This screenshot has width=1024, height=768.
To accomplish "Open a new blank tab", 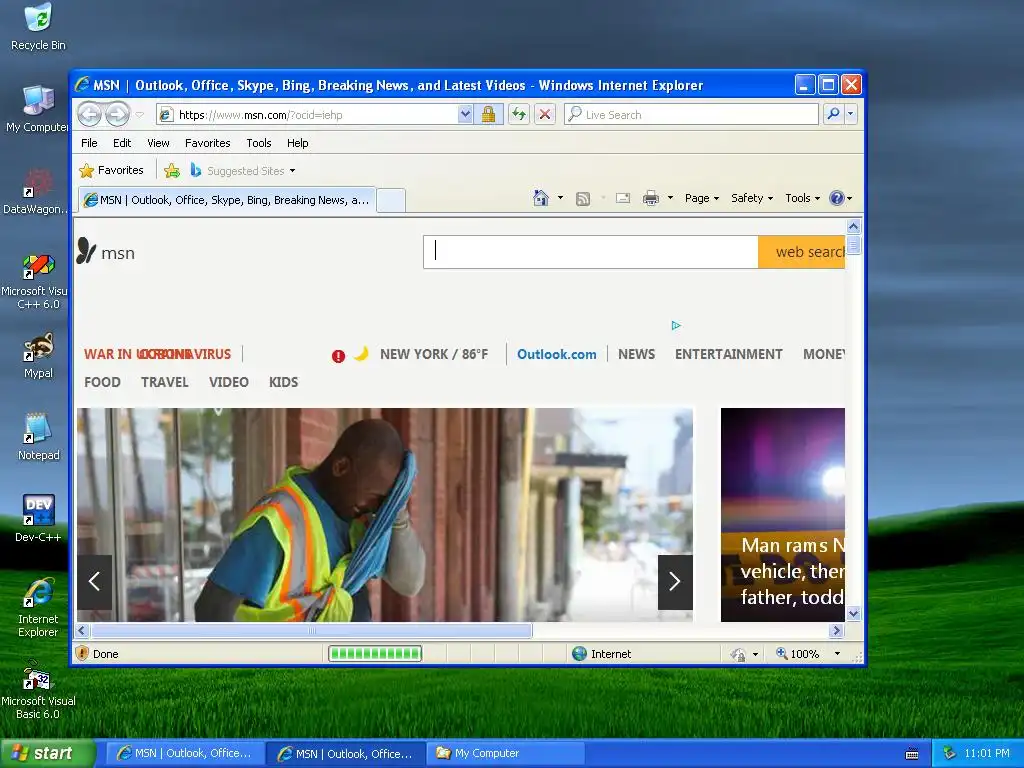I will 391,200.
